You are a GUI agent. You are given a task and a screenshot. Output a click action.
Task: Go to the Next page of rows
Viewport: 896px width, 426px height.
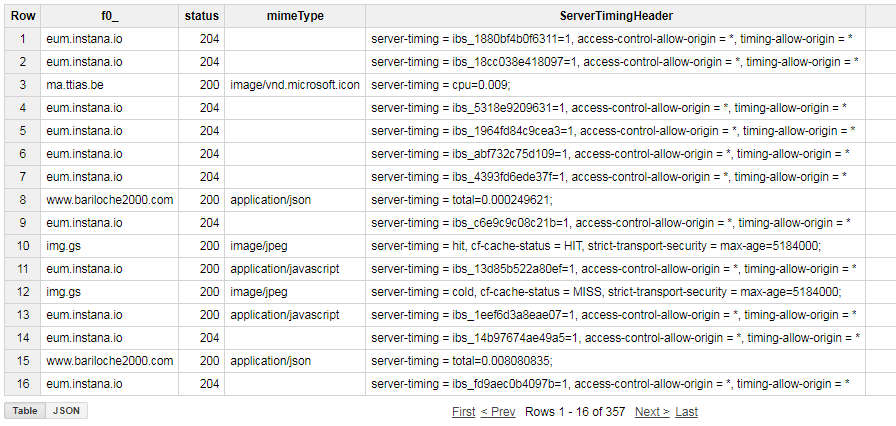pos(652,412)
